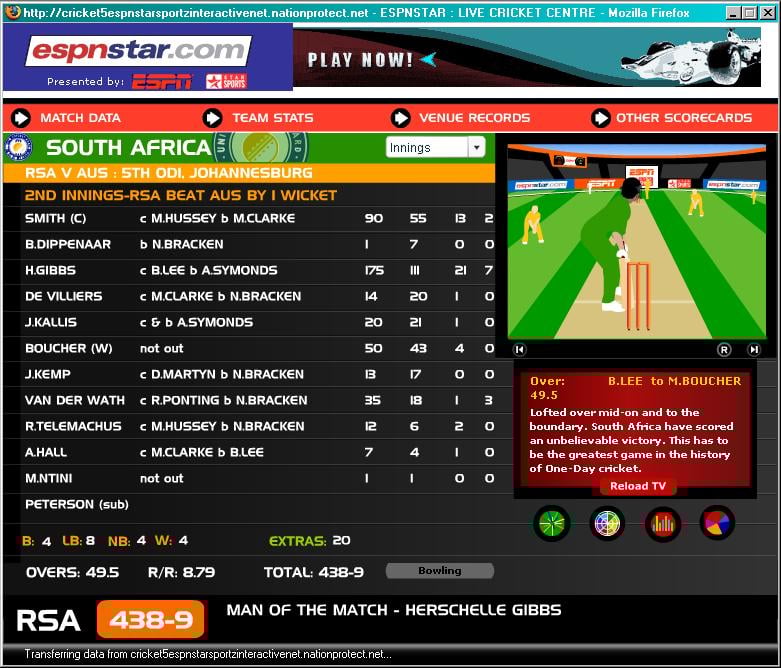The image size is (781, 668).
Task: Skip to previous ball in replay
Action: tap(520, 350)
